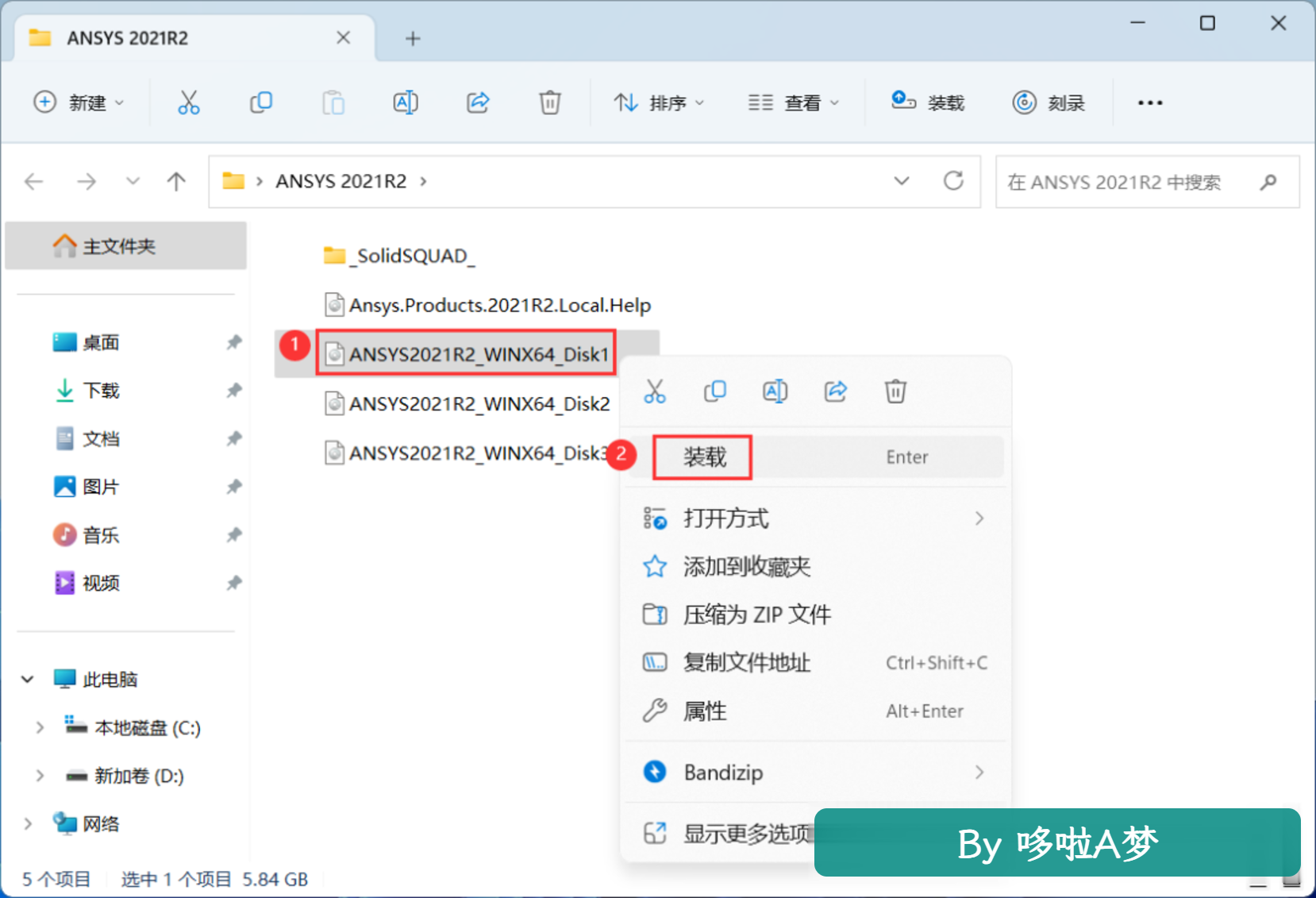The width and height of the screenshot is (1316, 898).
Task: Expand the 新加卷 (D:) drive node
Action: (x=40, y=776)
